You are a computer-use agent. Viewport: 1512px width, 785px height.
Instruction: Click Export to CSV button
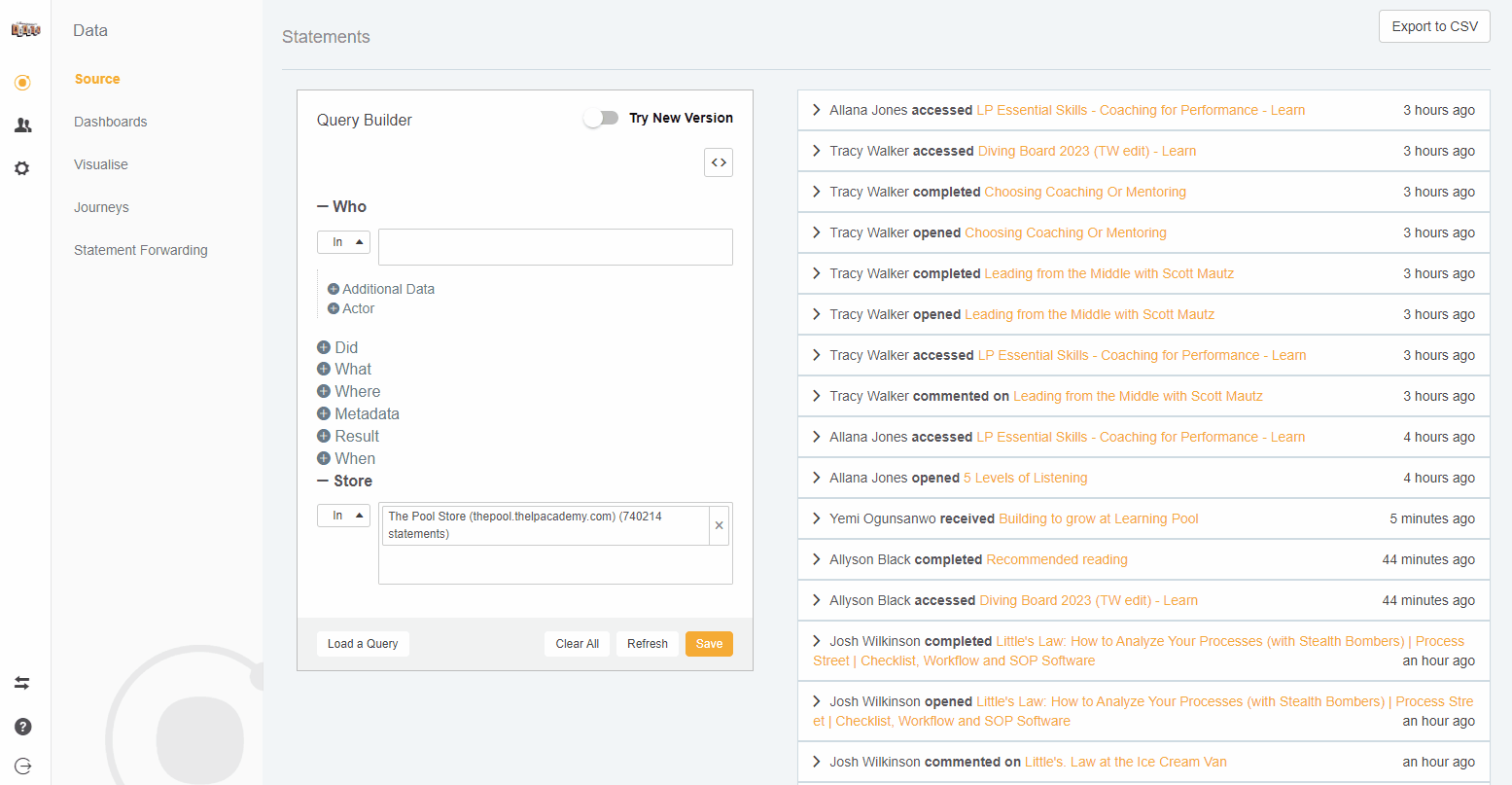pos(1434,26)
